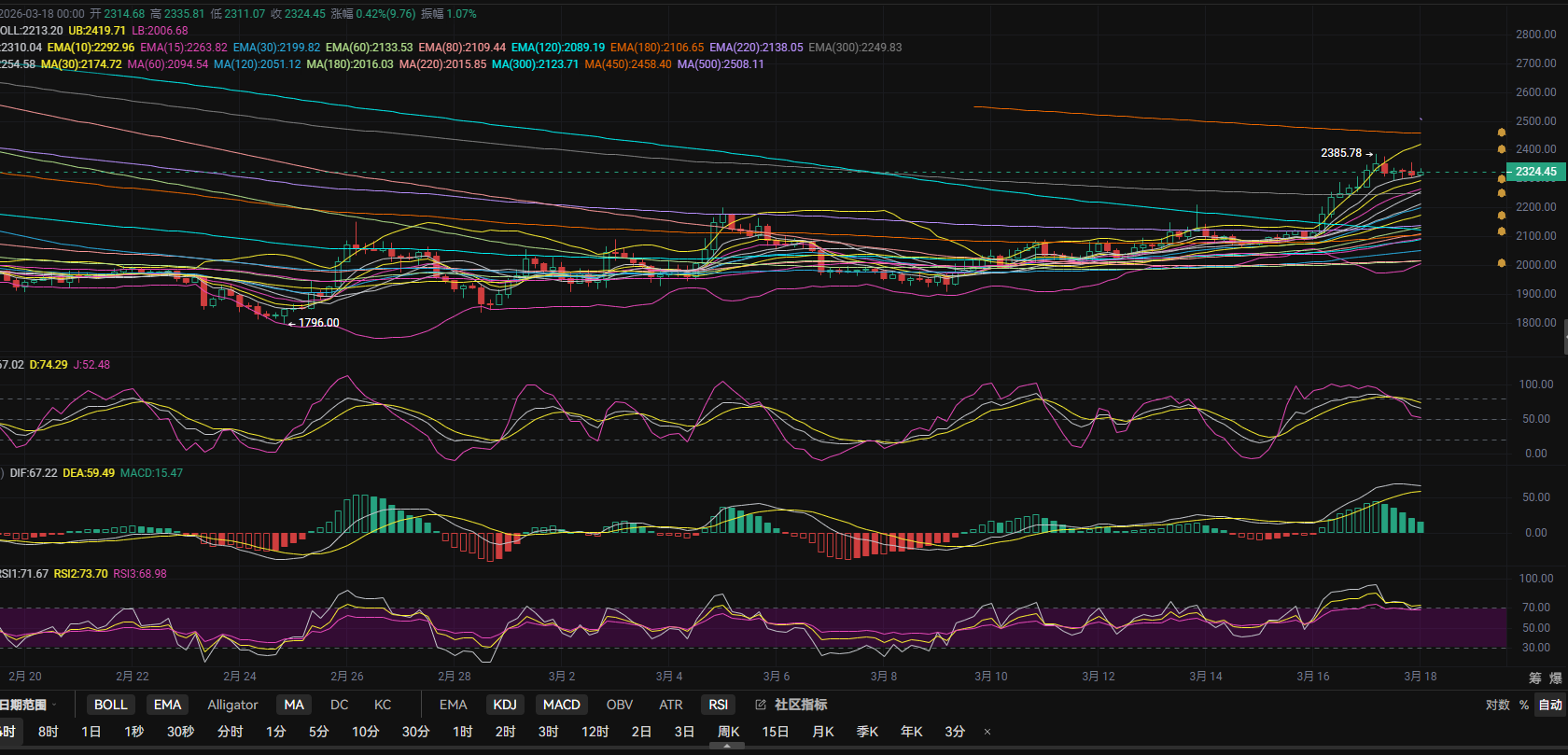The image size is (1568, 755).
Task: Switch to the 周K weekly timeframe
Action: (728, 732)
